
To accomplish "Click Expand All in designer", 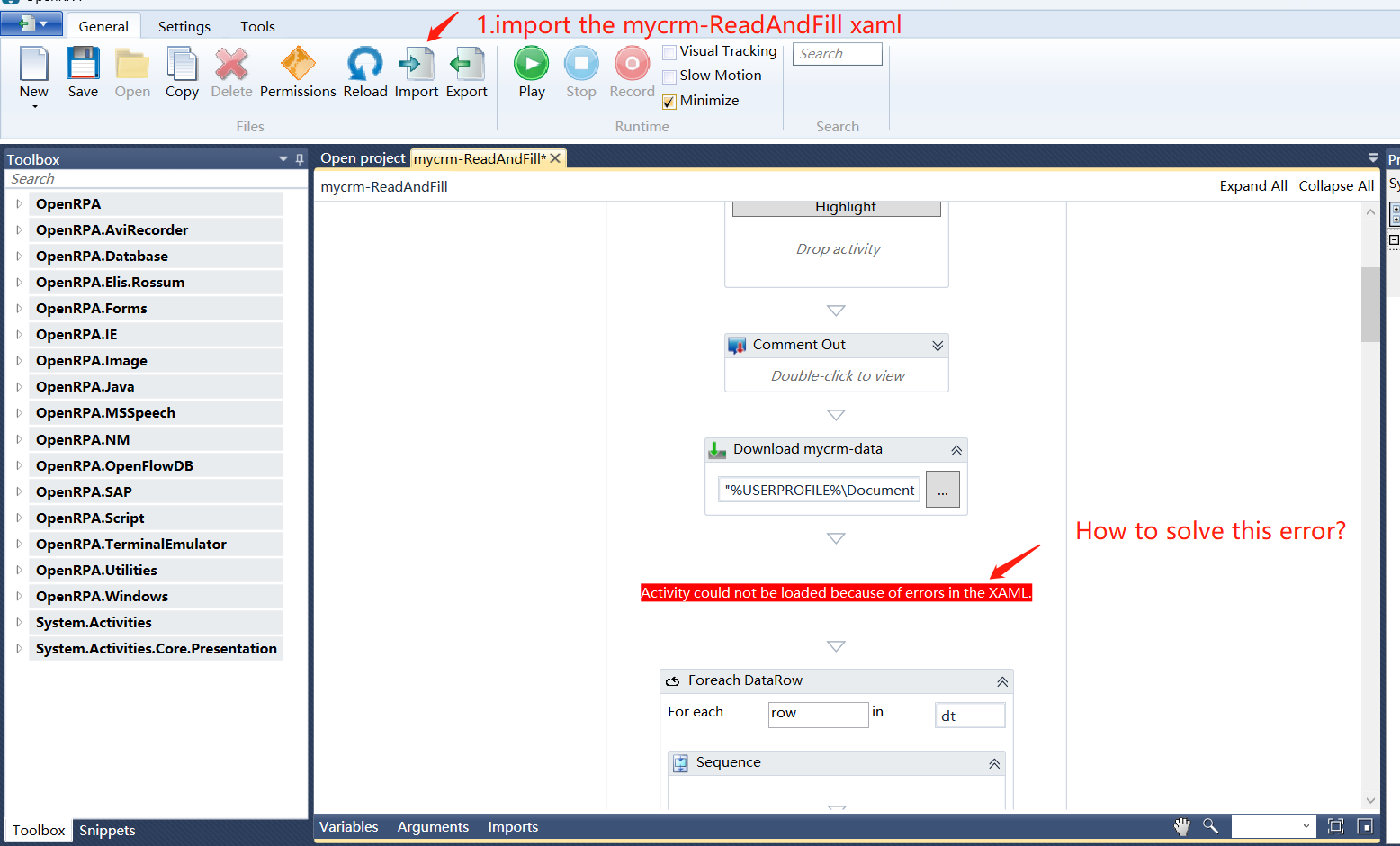I will tap(1253, 186).
